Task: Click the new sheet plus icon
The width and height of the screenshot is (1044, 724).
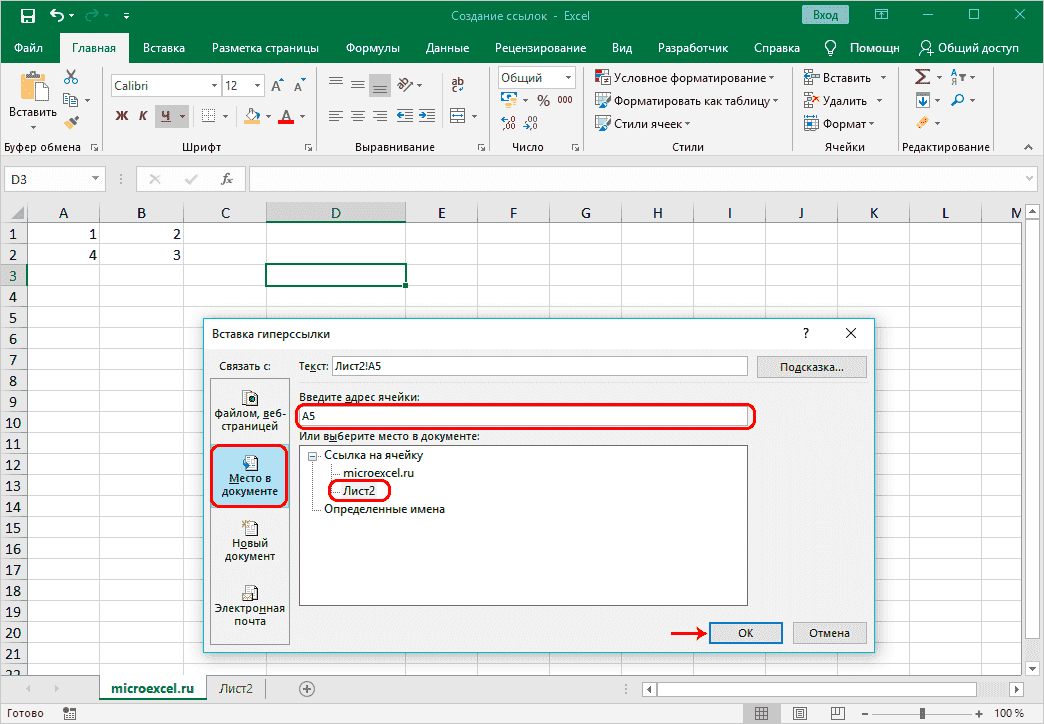Action: tap(307, 689)
